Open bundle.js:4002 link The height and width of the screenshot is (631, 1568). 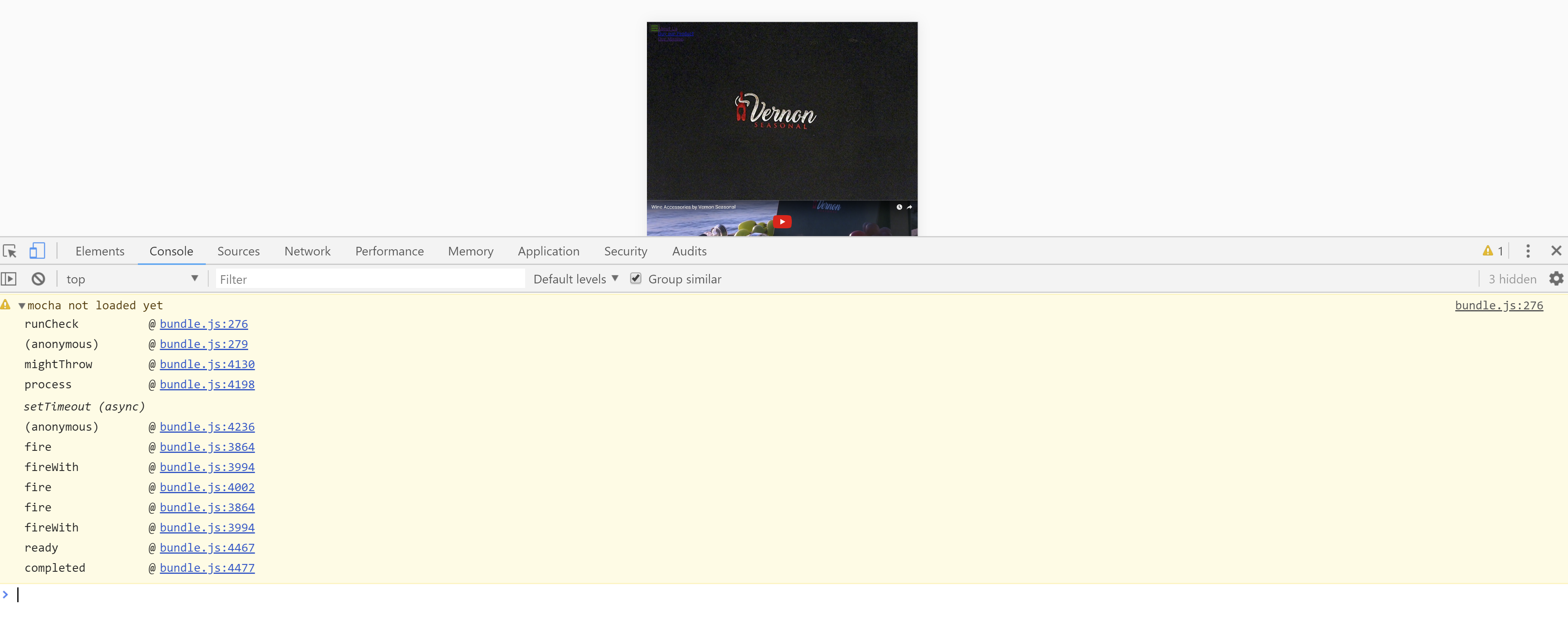click(207, 487)
